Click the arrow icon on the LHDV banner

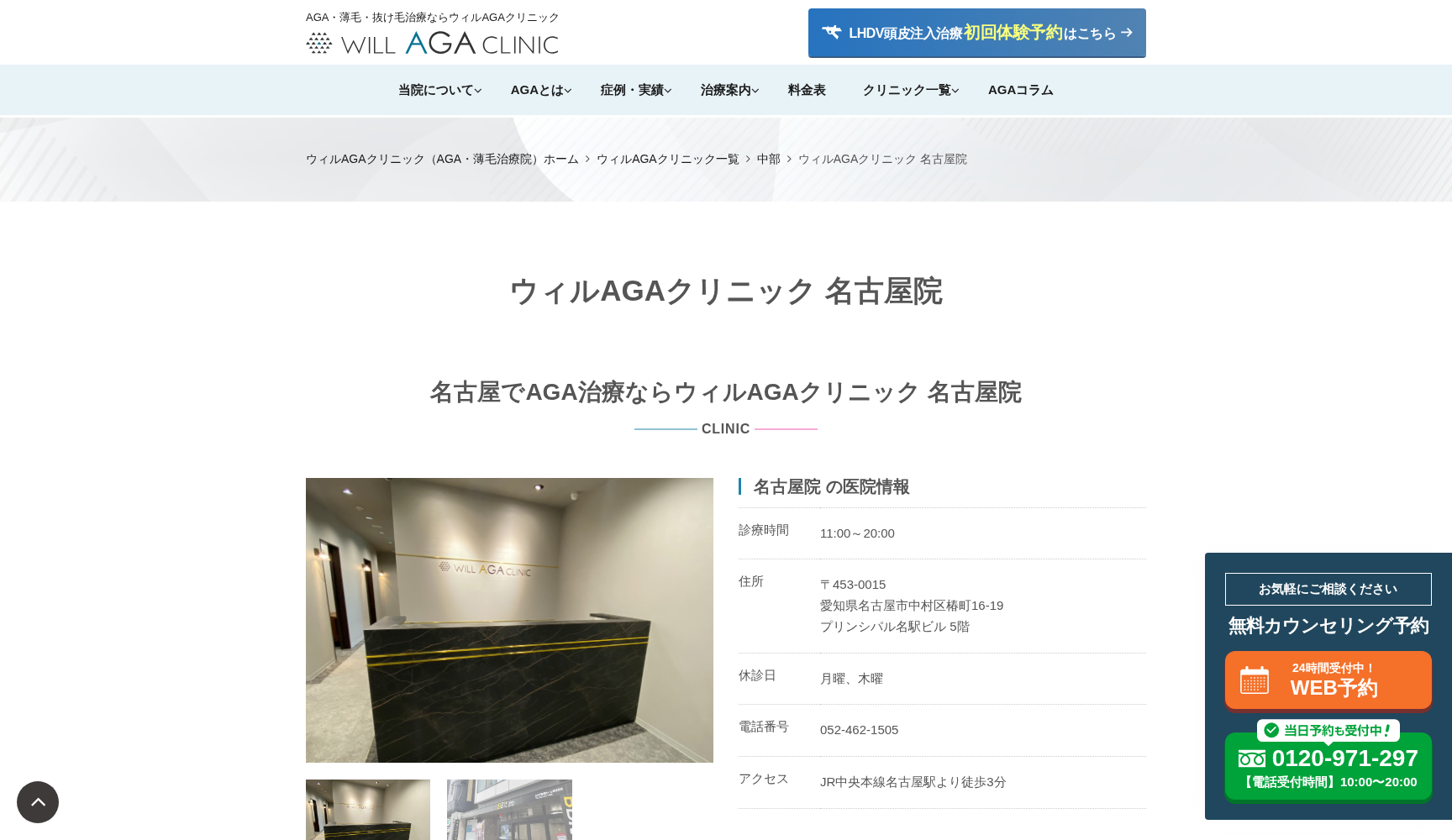coord(1126,33)
